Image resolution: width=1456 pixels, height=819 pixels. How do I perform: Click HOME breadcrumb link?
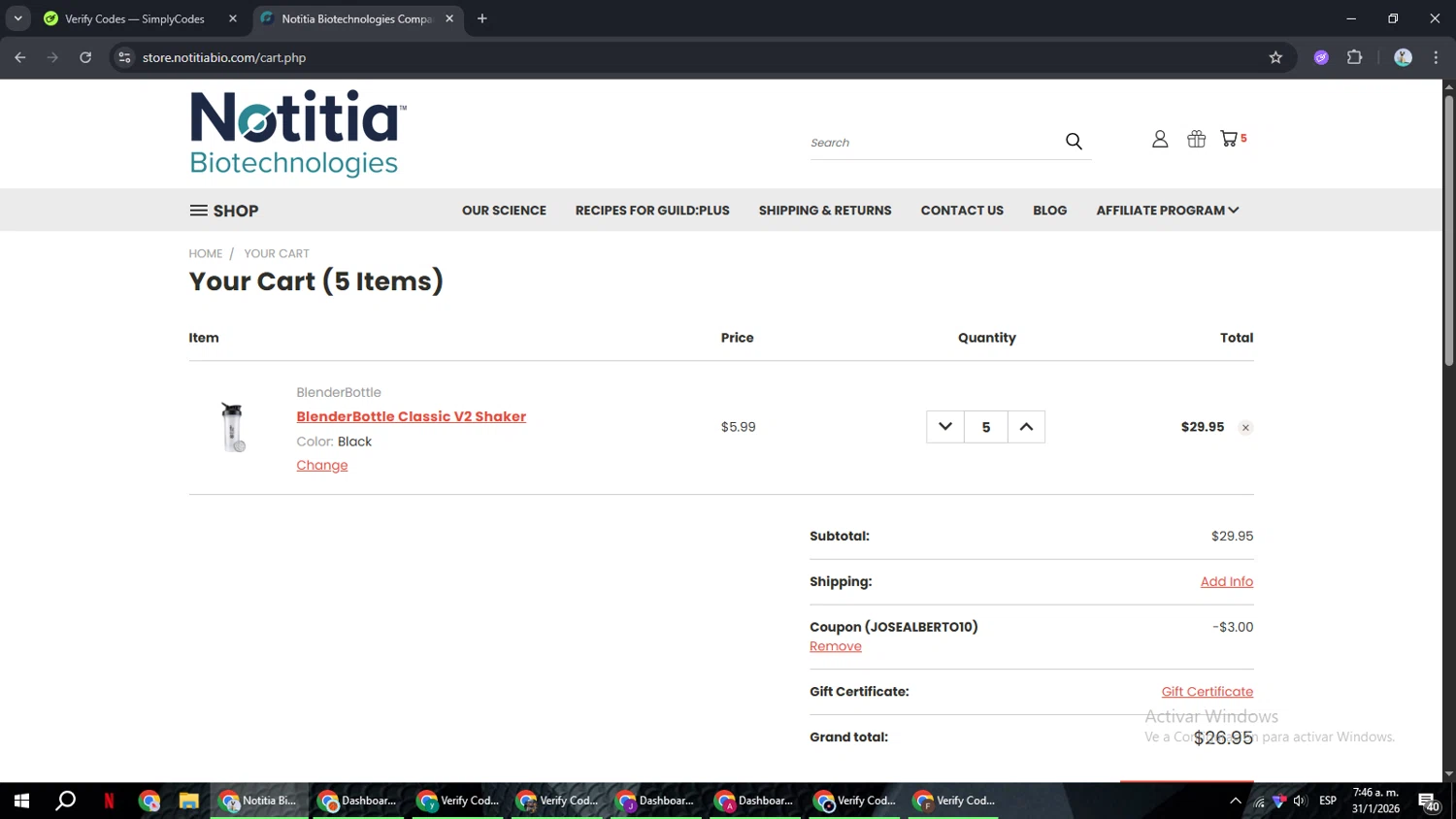pyautogui.click(x=206, y=253)
